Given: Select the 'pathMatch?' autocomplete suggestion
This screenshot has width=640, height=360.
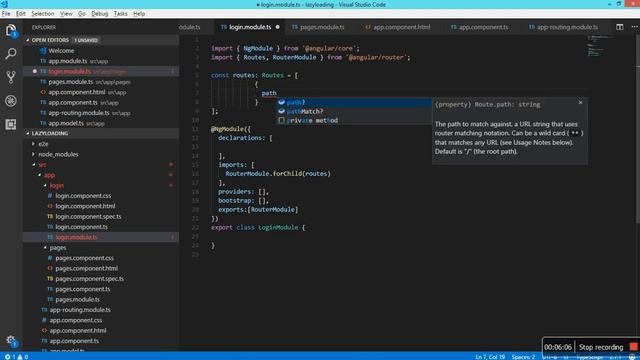Looking at the screenshot, I should 354,111.
